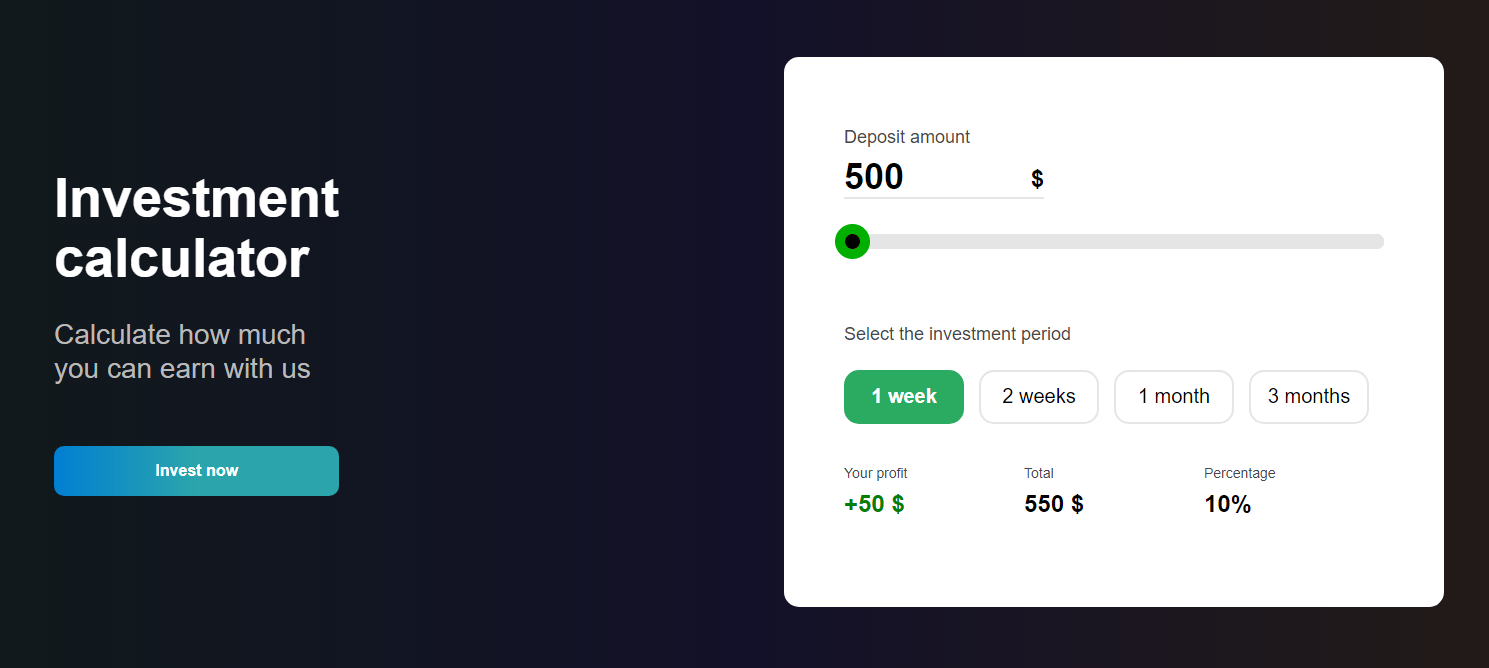Image resolution: width=1489 pixels, height=668 pixels.
Task: Click the 'Select the investment period' label
Action: [957, 334]
